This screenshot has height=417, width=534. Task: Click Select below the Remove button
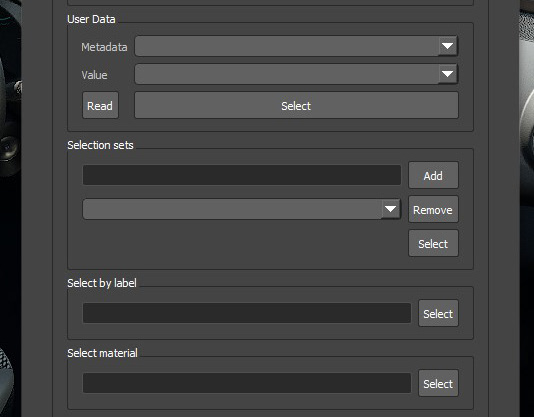tap(433, 243)
